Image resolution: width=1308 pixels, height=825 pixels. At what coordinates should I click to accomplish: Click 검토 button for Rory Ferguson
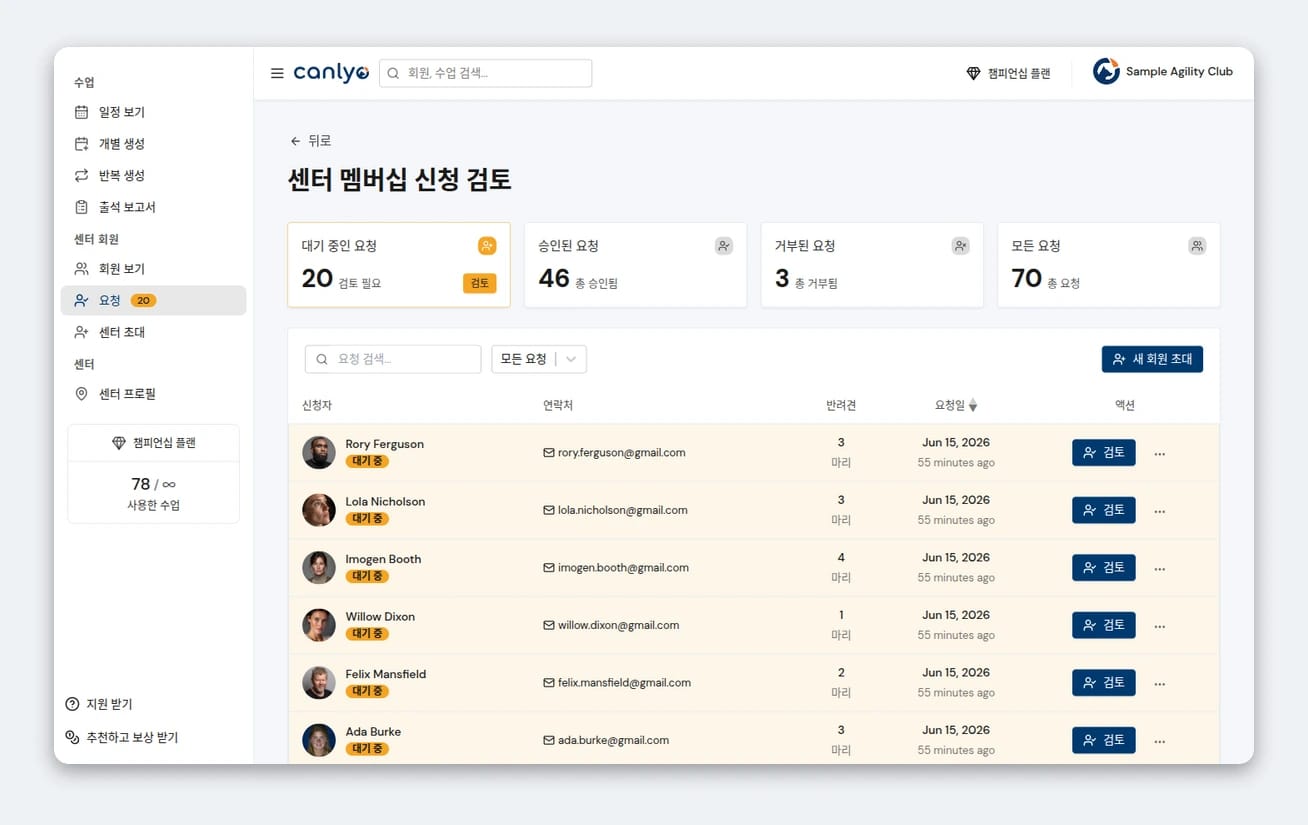[x=1104, y=452]
